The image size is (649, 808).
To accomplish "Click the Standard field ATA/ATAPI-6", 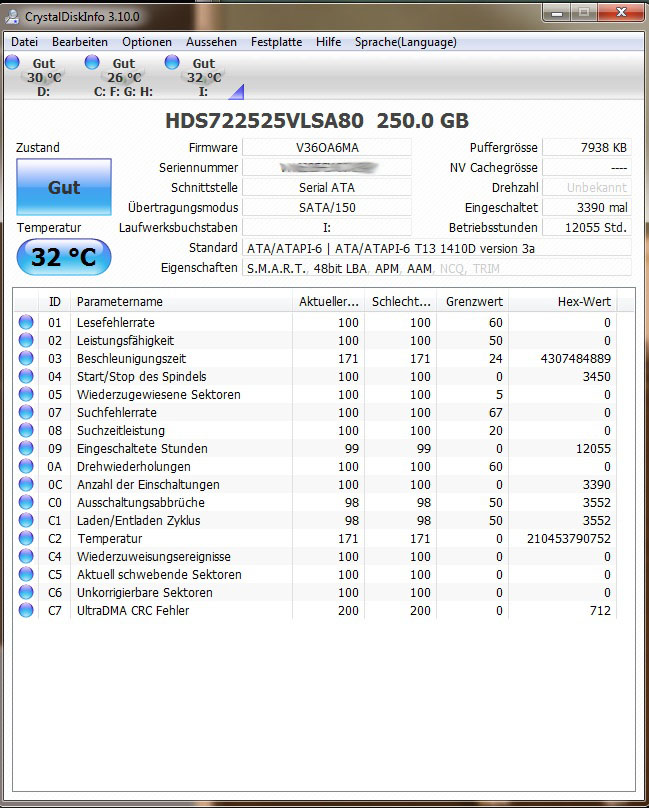I will tap(437, 248).
